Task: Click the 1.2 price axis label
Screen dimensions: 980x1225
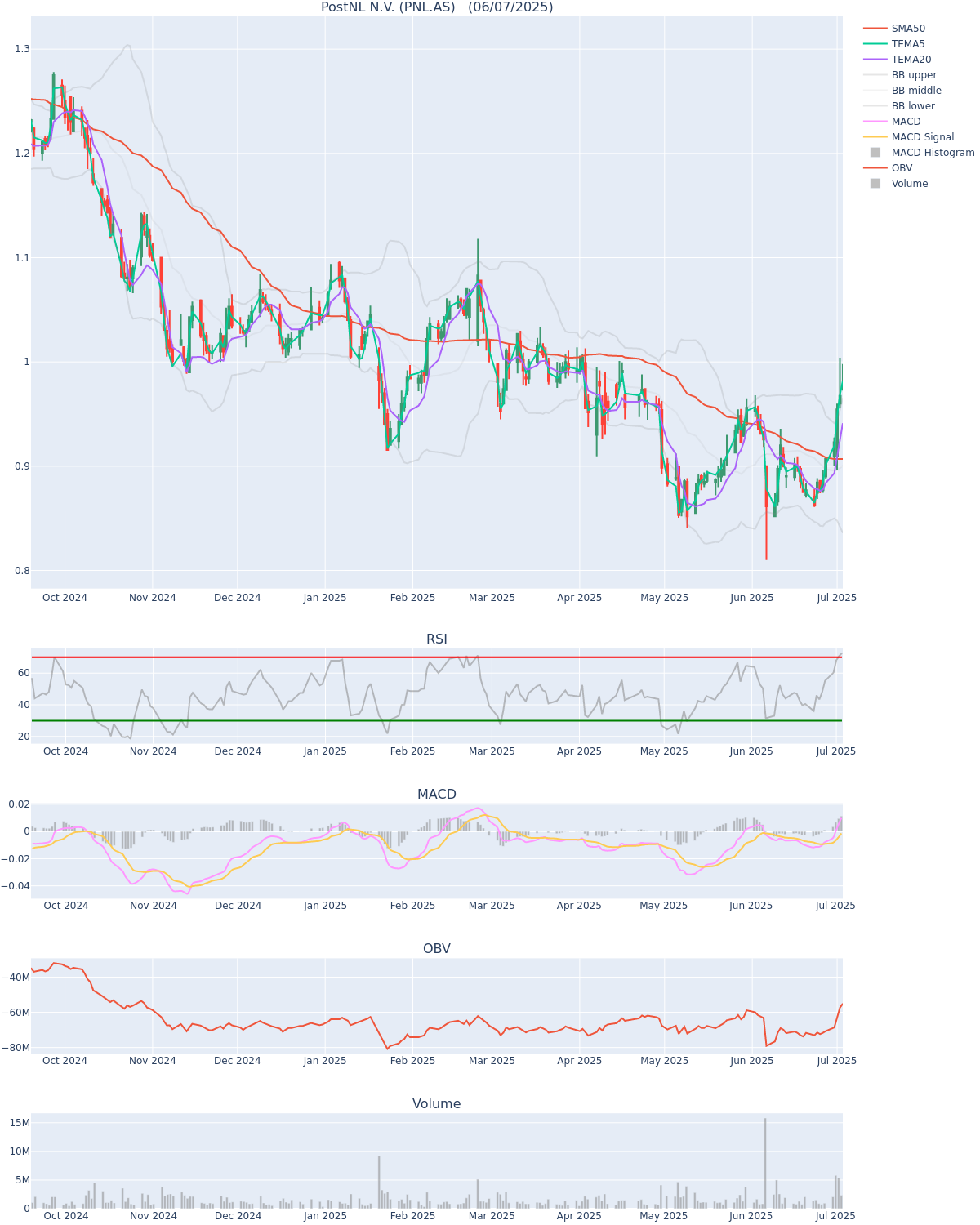Action: tap(22, 154)
